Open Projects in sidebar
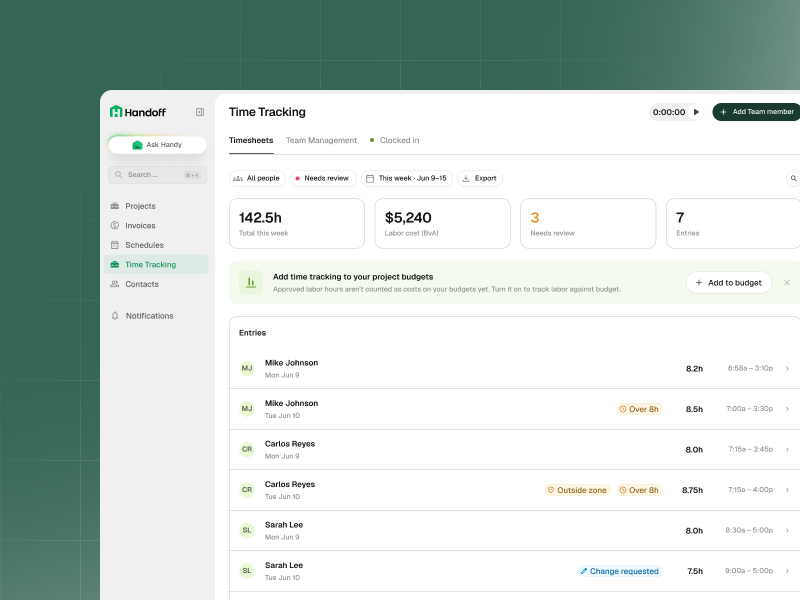Screen dimensions: 800x600 [x=157, y=206]
